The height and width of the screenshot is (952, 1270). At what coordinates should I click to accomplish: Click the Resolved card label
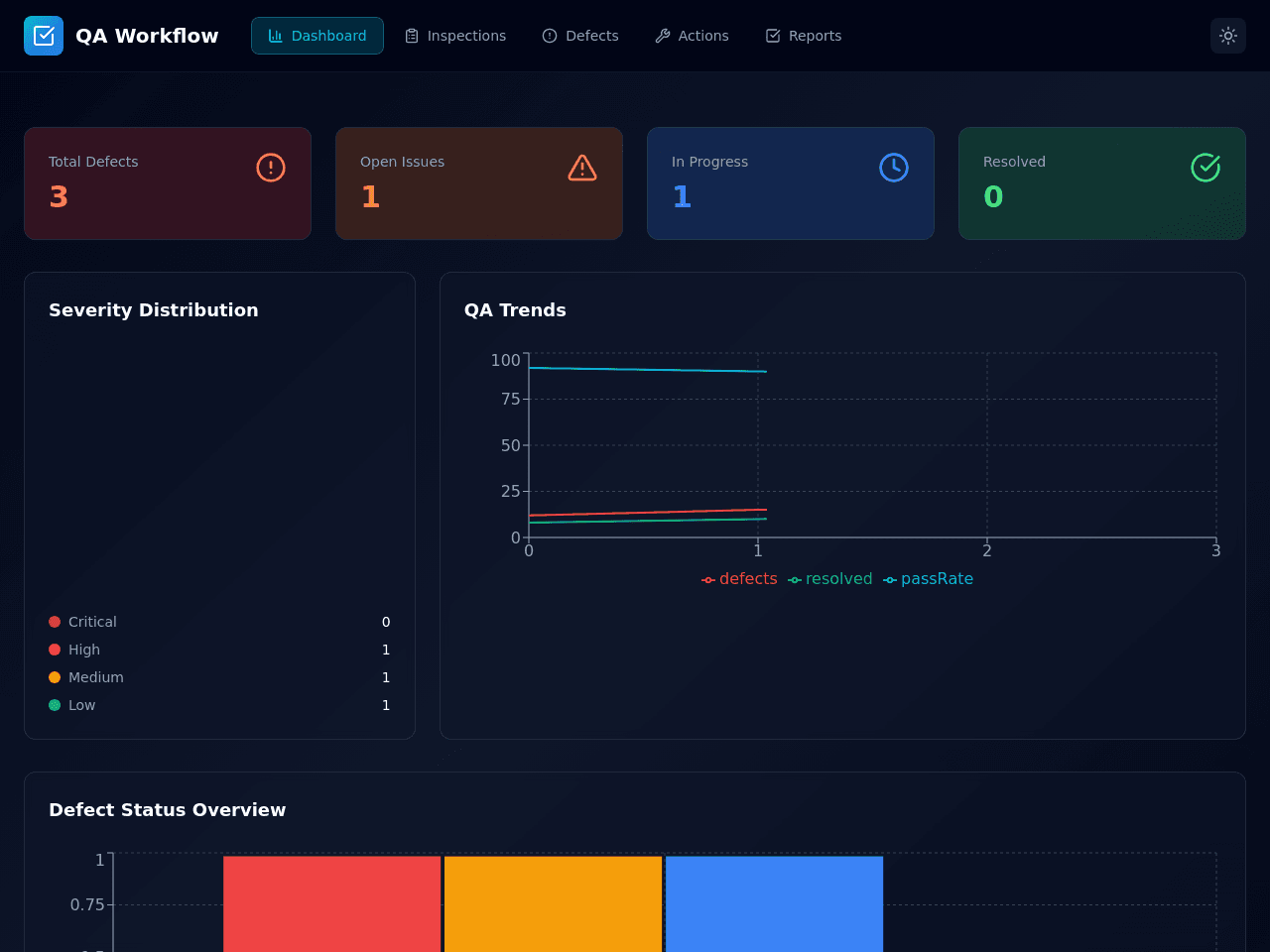[x=1014, y=162]
